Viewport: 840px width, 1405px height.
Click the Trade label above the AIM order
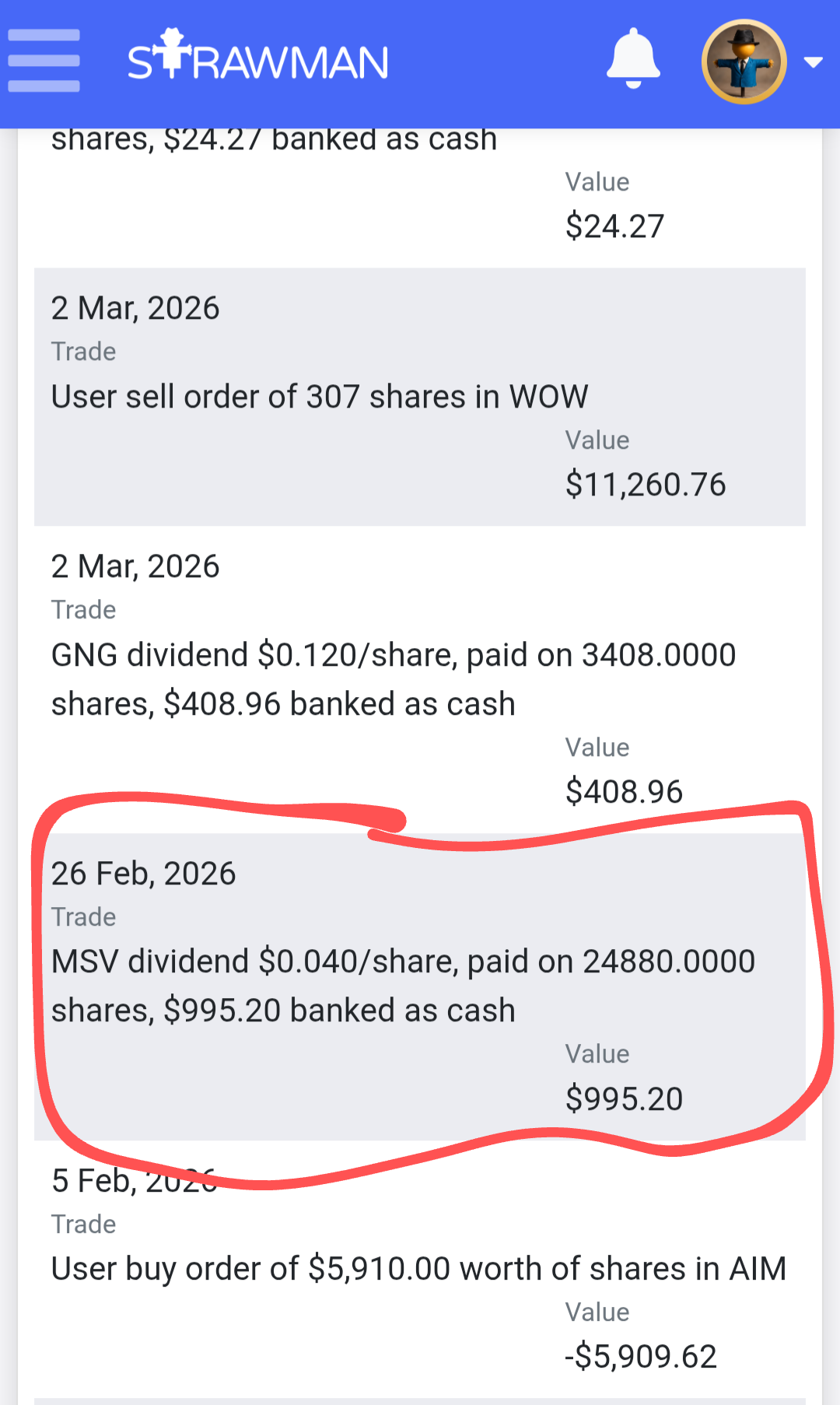pos(83,1225)
